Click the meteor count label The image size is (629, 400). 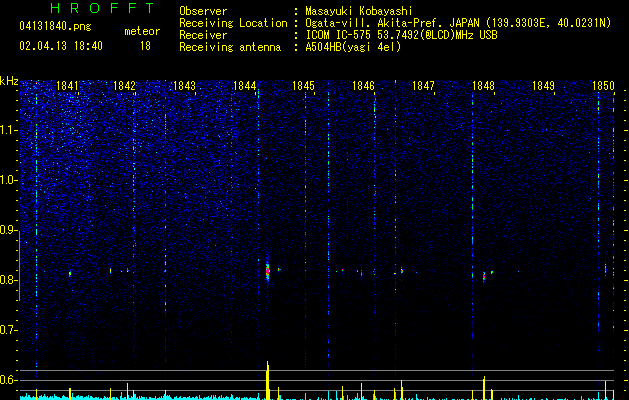(x=142, y=31)
